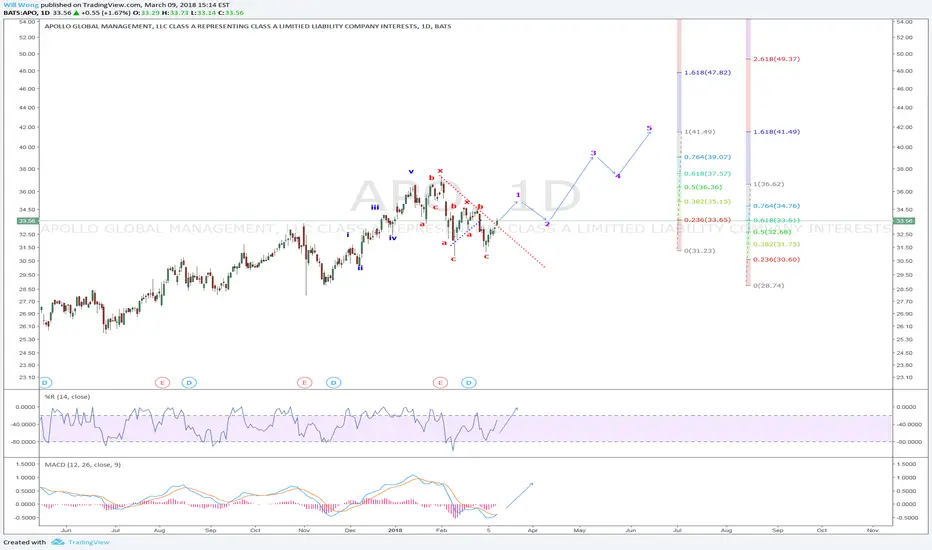Select the earnings 'E' marker near August
Image resolution: width=932 pixels, height=550 pixels.
click(x=162, y=382)
